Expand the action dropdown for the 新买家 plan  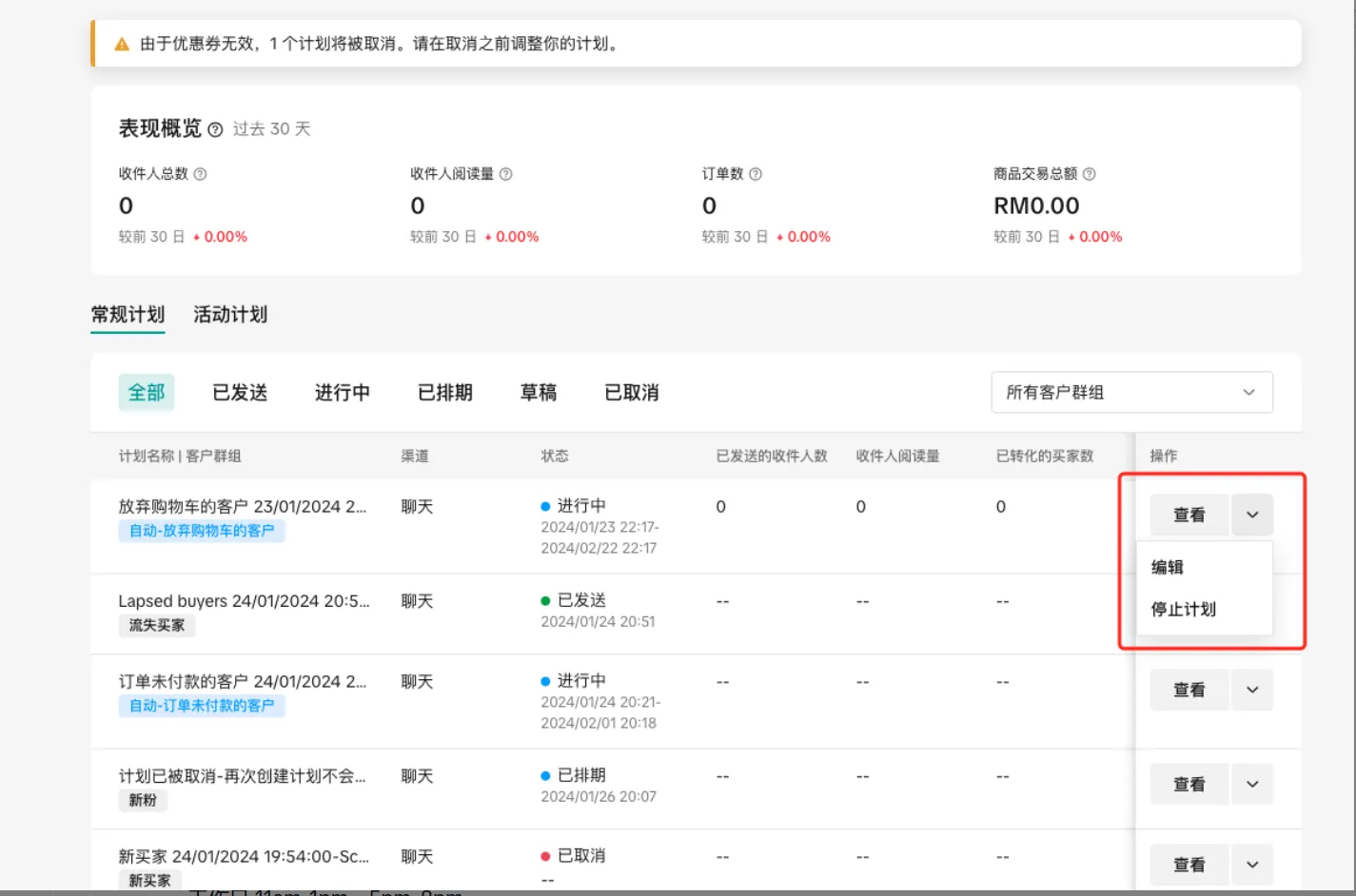1252,865
